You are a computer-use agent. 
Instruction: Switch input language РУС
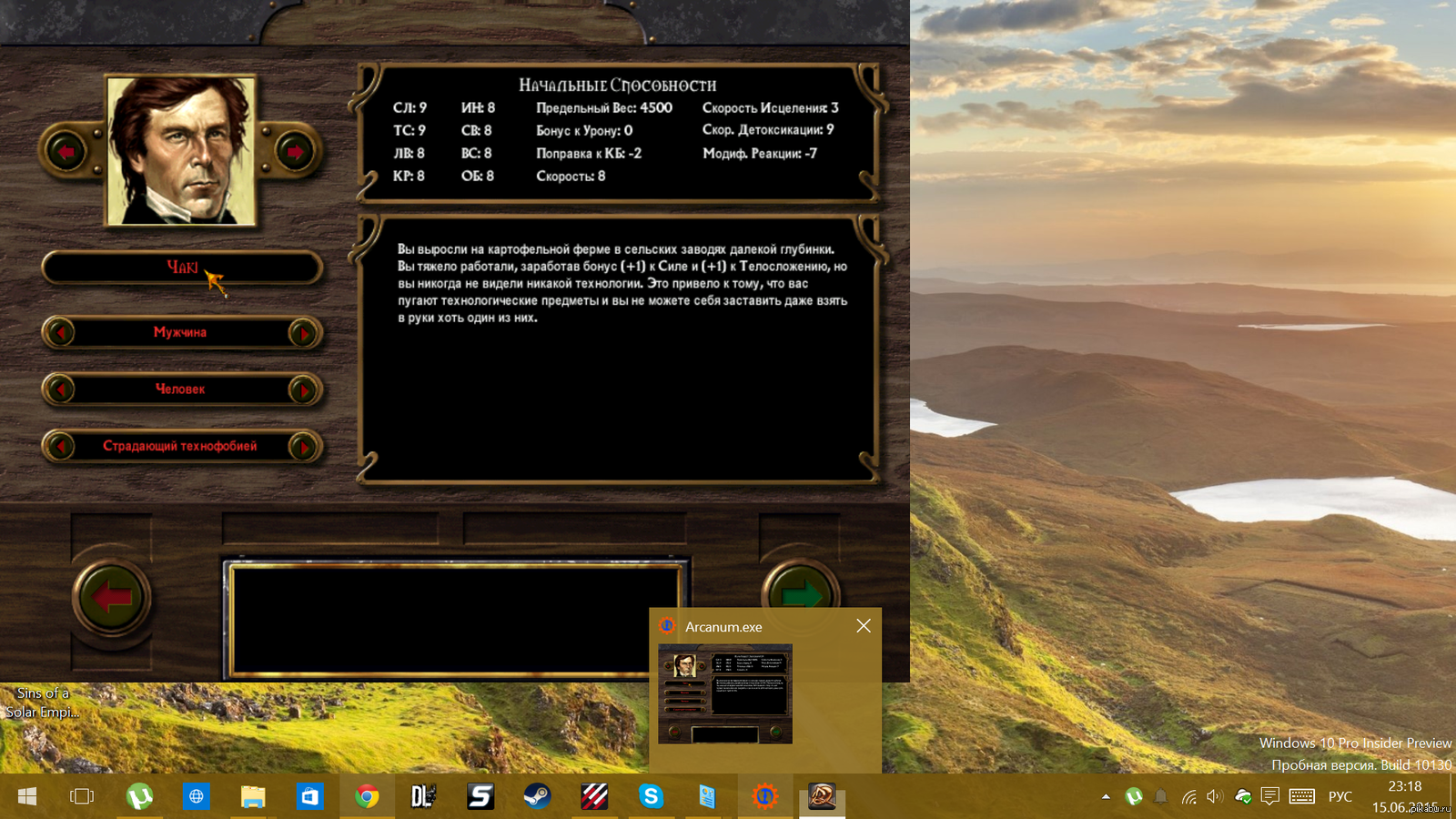point(1340,796)
